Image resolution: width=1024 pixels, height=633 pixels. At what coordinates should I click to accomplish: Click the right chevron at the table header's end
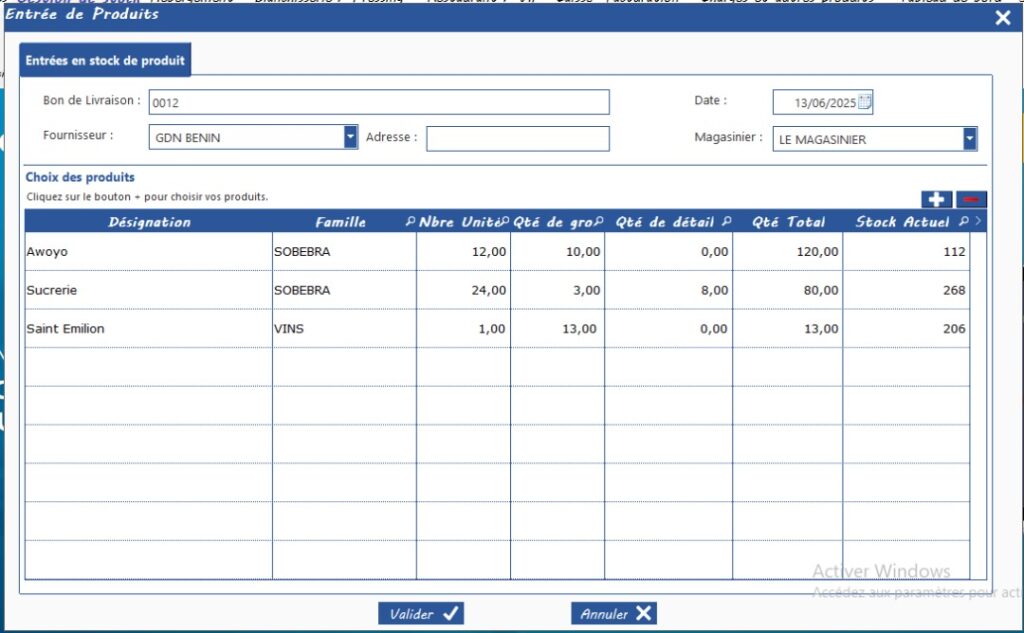click(x=978, y=222)
